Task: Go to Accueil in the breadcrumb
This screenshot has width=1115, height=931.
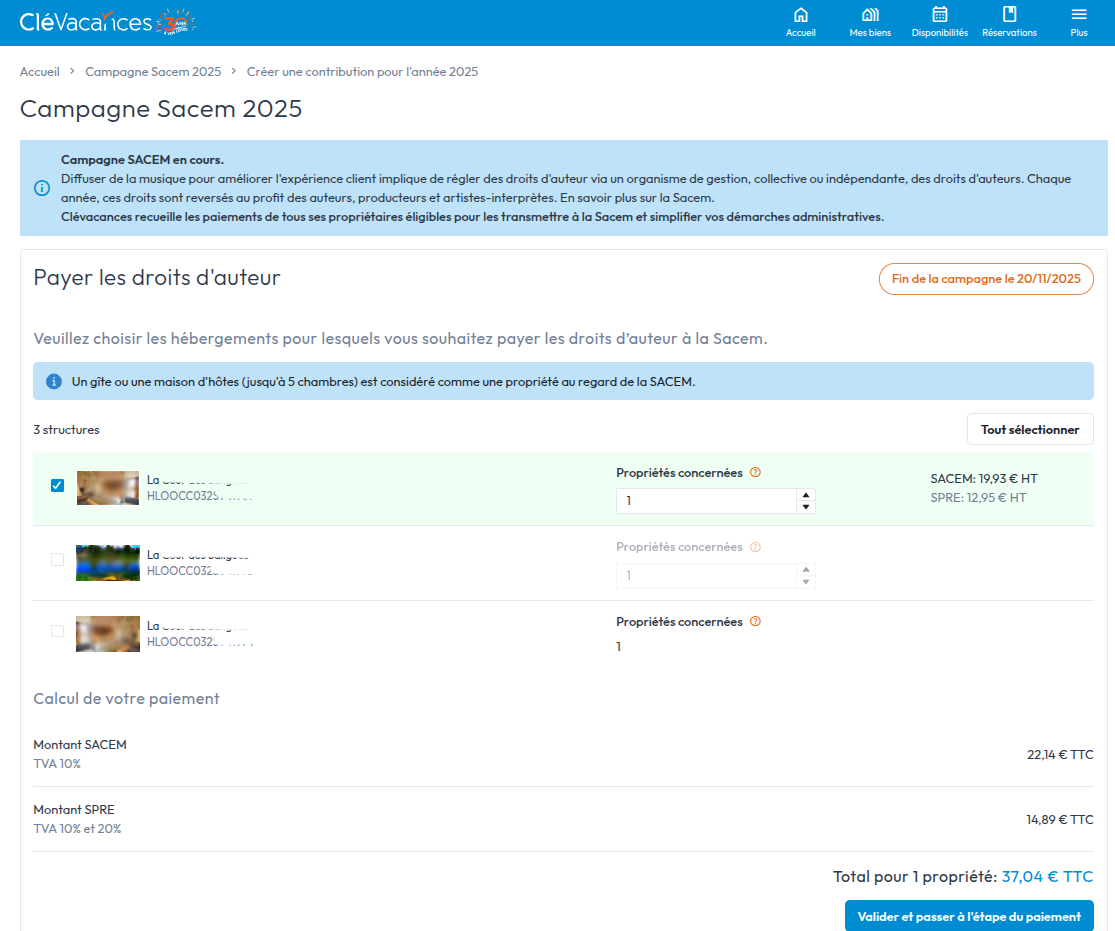Action: pos(40,72)
